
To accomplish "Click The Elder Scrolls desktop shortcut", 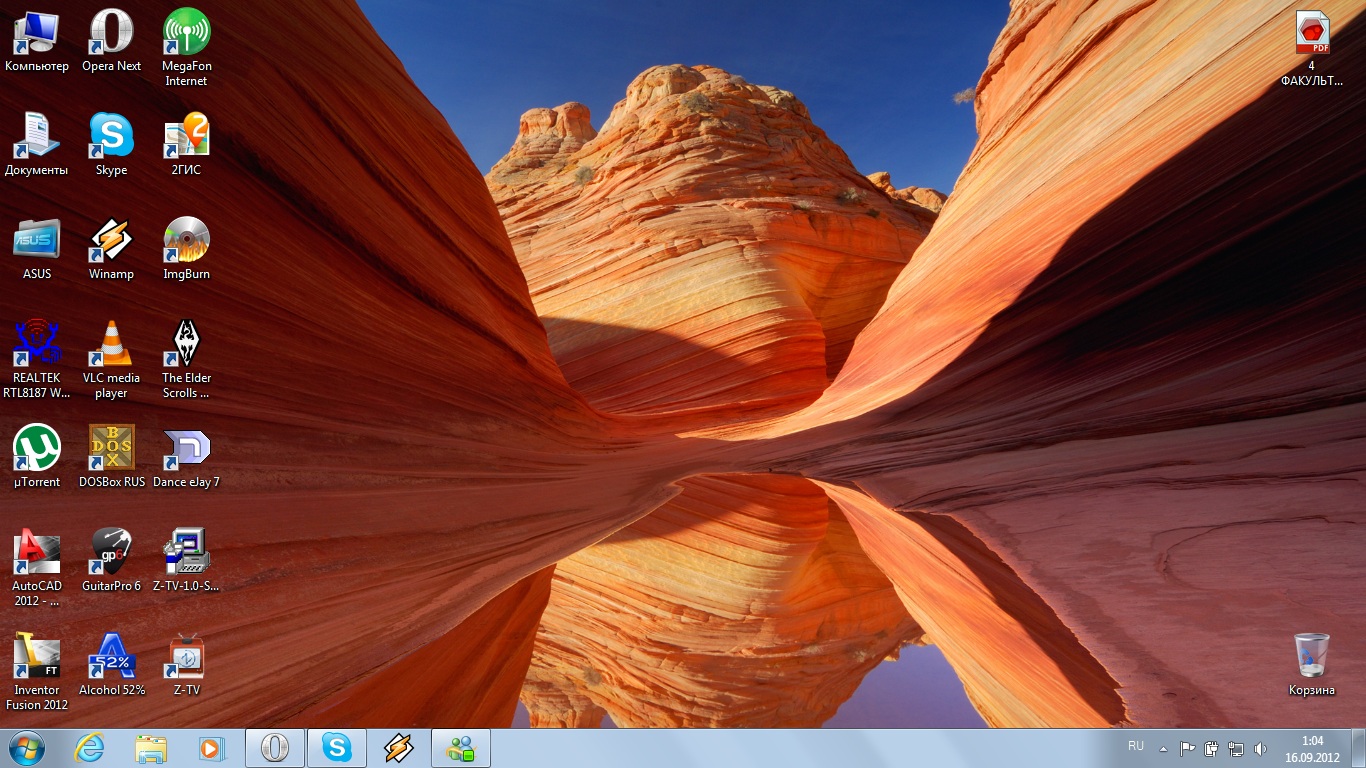I will coord(187,360).
